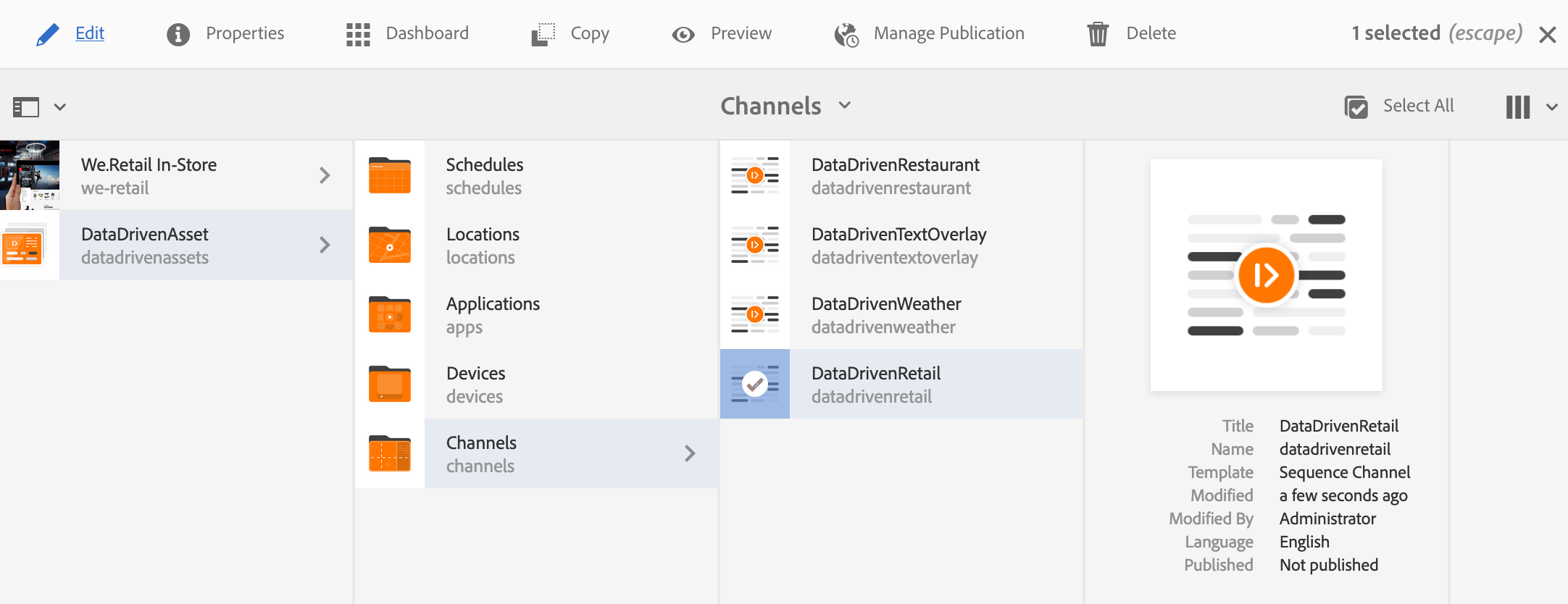1568x604 pixels.
Task: Click the Copy icon in toolbar
Action: (543, 34)
